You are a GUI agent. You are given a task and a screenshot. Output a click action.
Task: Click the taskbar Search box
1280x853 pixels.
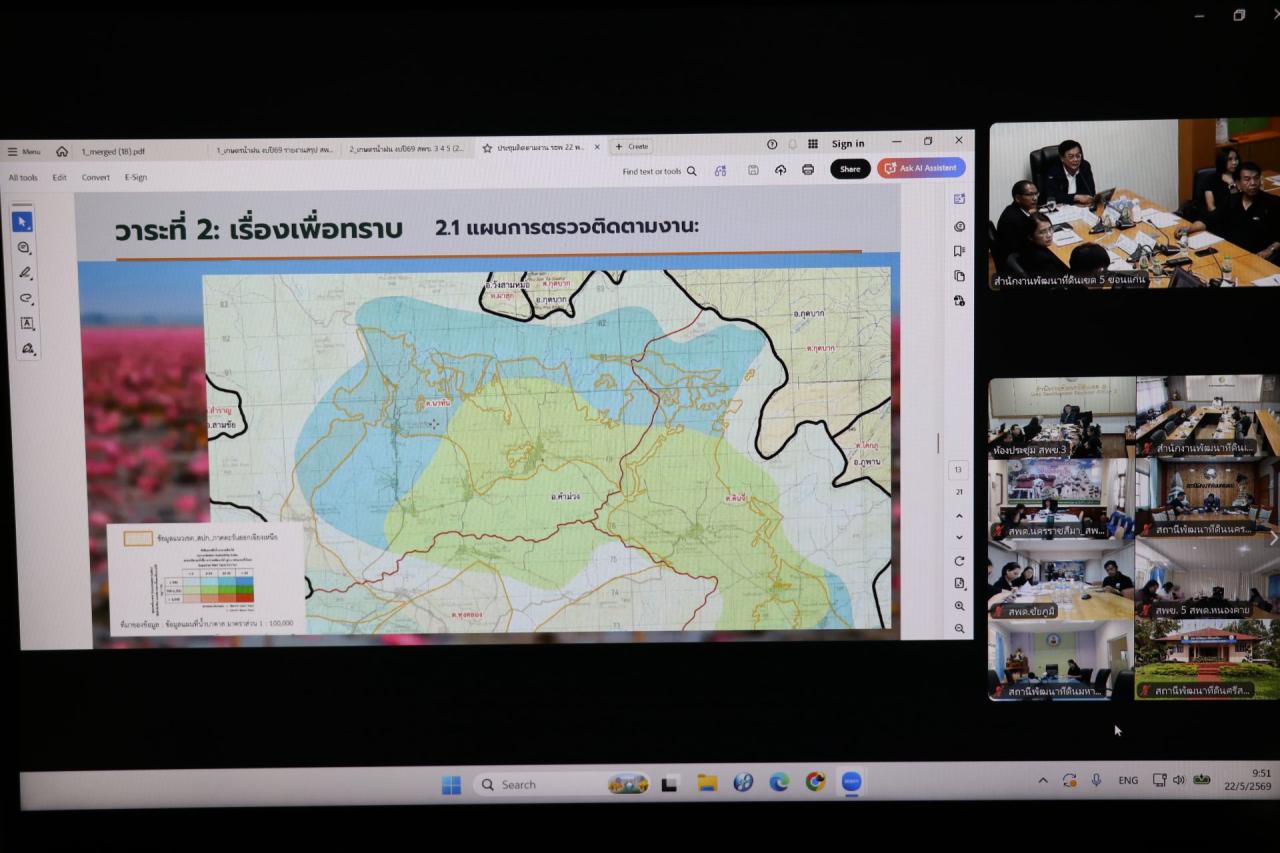562,784
